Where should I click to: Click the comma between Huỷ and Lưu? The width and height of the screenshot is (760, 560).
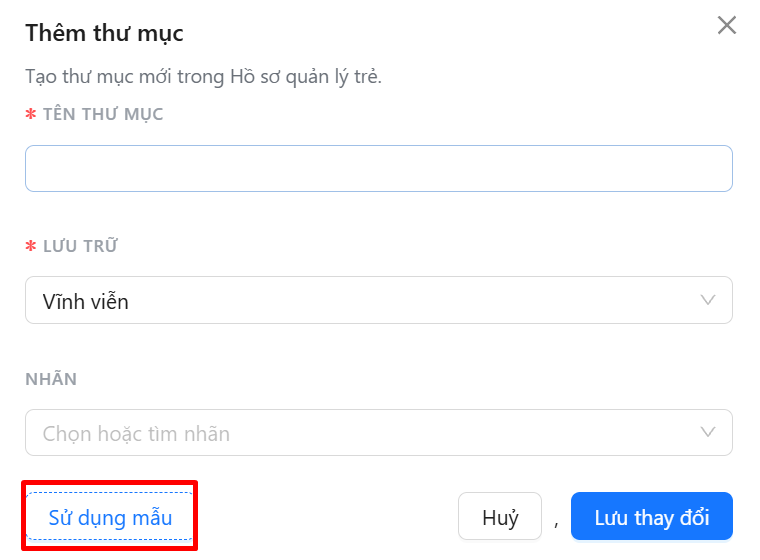(x=556, y=524)
